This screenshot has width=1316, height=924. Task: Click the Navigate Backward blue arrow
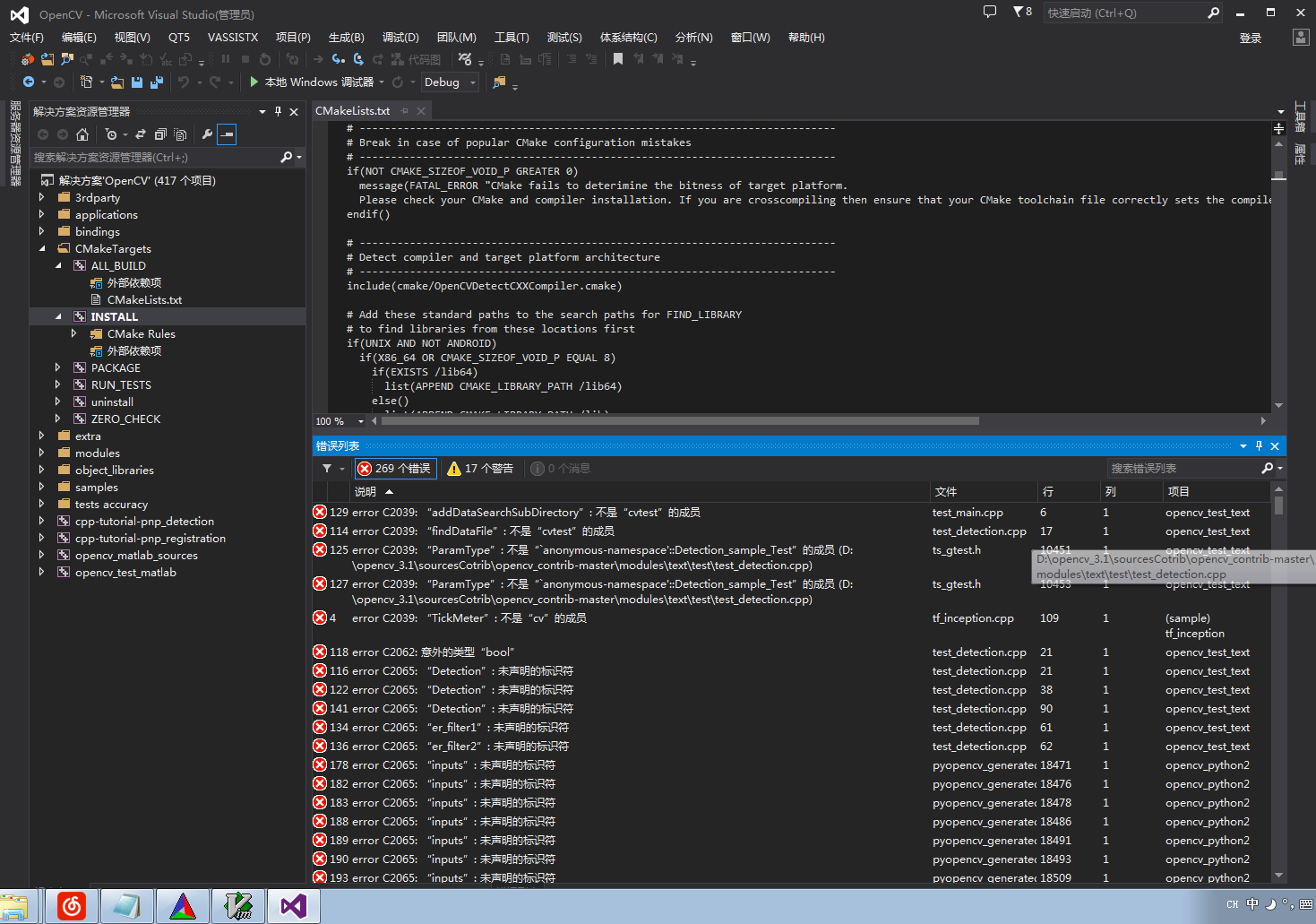[x=29, y=82]
